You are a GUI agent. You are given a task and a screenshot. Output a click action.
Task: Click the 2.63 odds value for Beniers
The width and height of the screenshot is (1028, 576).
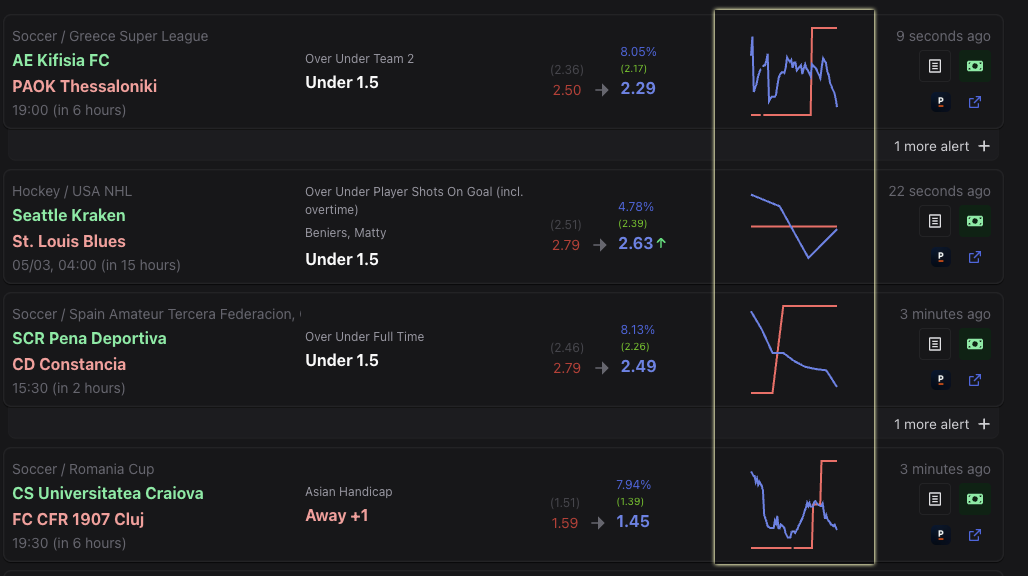pos(636,243)
